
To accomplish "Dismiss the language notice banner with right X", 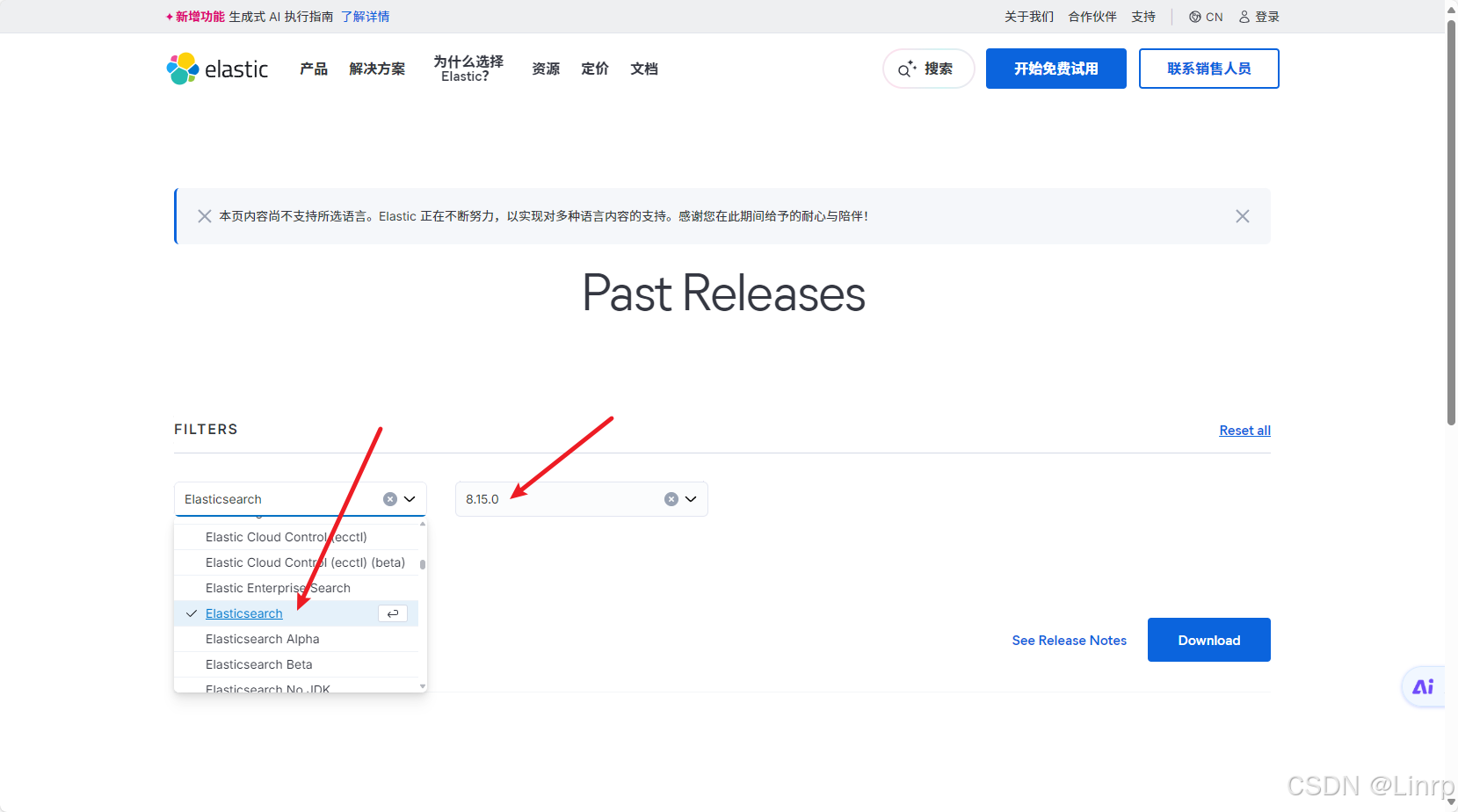I will coord(1243,216).
